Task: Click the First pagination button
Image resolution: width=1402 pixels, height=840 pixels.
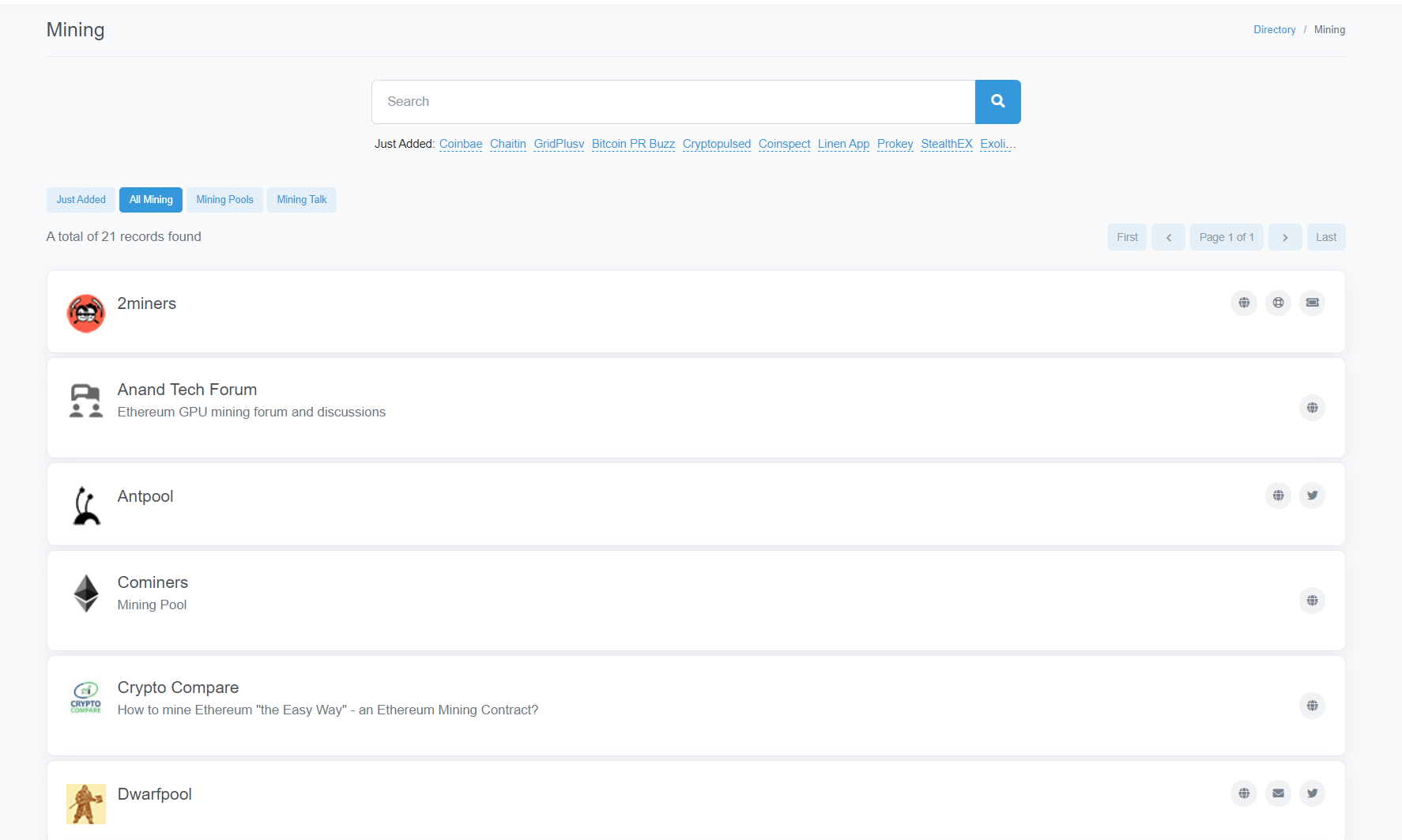Action: pos(1127,237)
